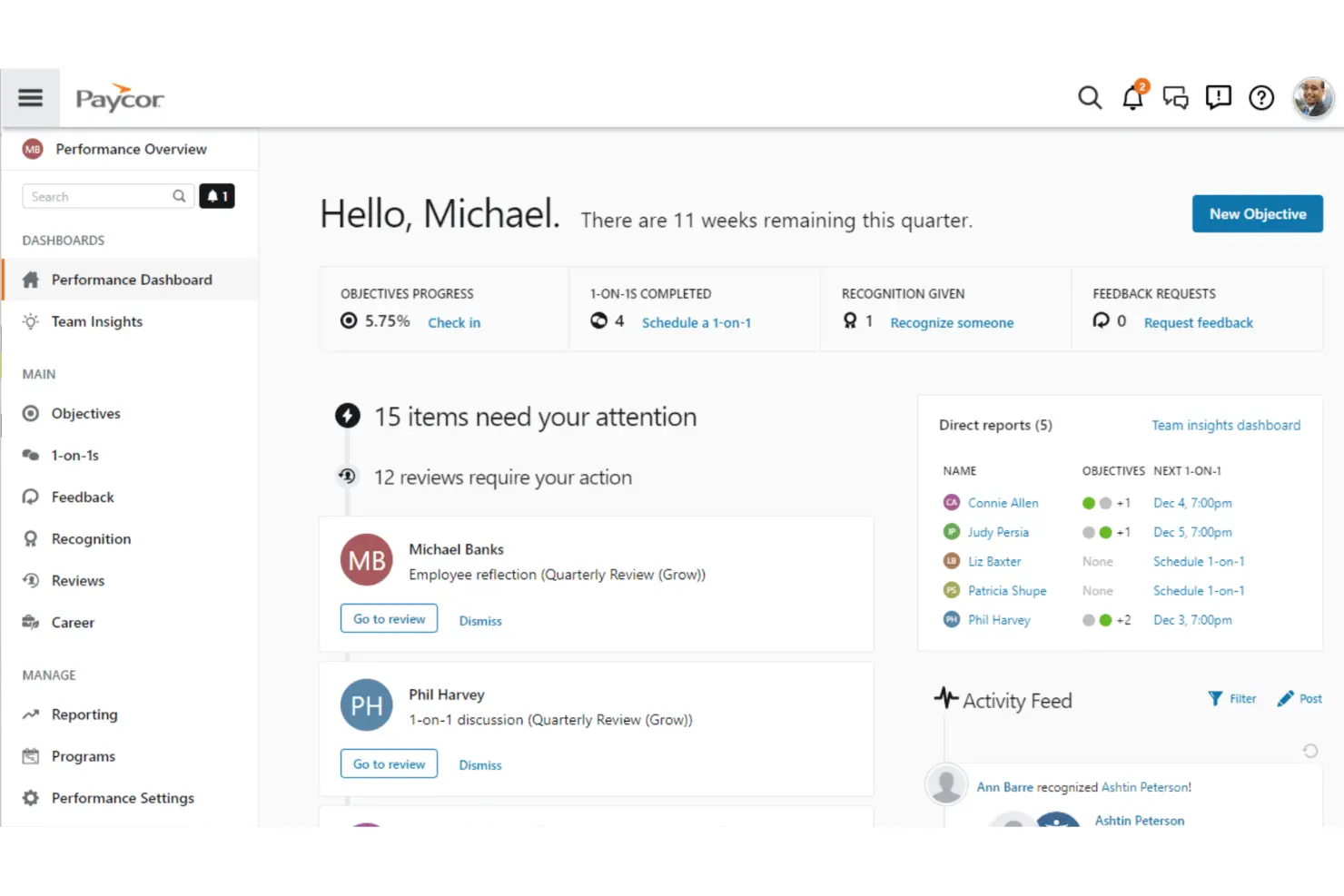Filter the Activity Feed

(1231, 698)
